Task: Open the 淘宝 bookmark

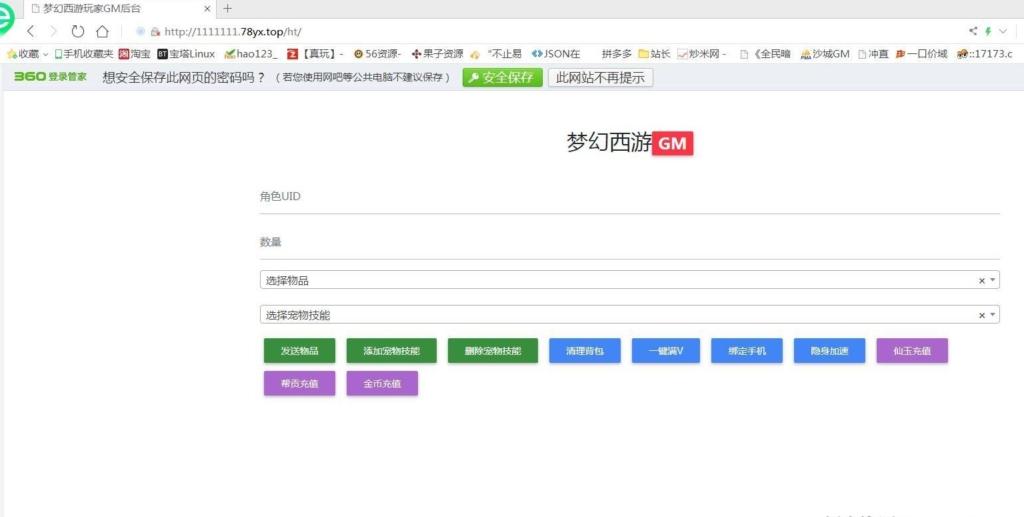Action: point(135,54)
